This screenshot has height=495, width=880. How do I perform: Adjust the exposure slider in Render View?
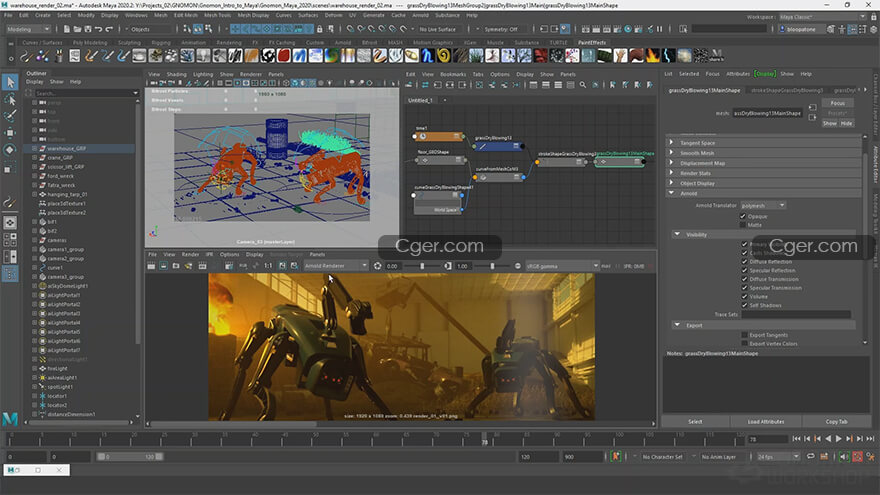point(422,266)
